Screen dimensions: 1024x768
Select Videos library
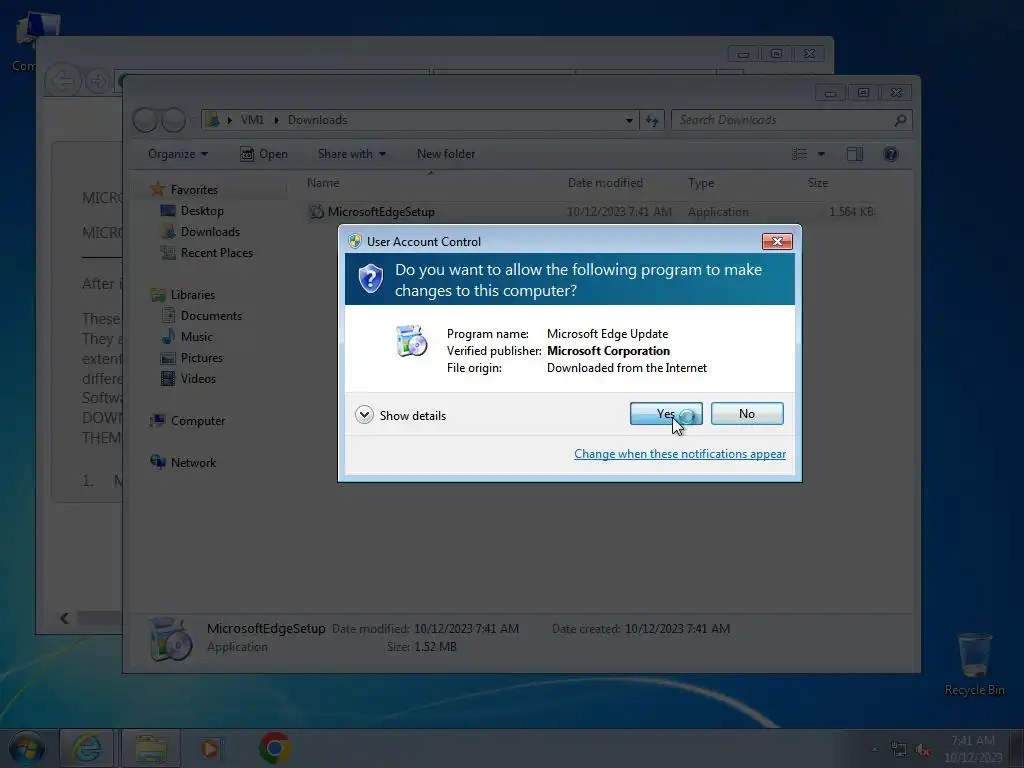pos(198,379)
